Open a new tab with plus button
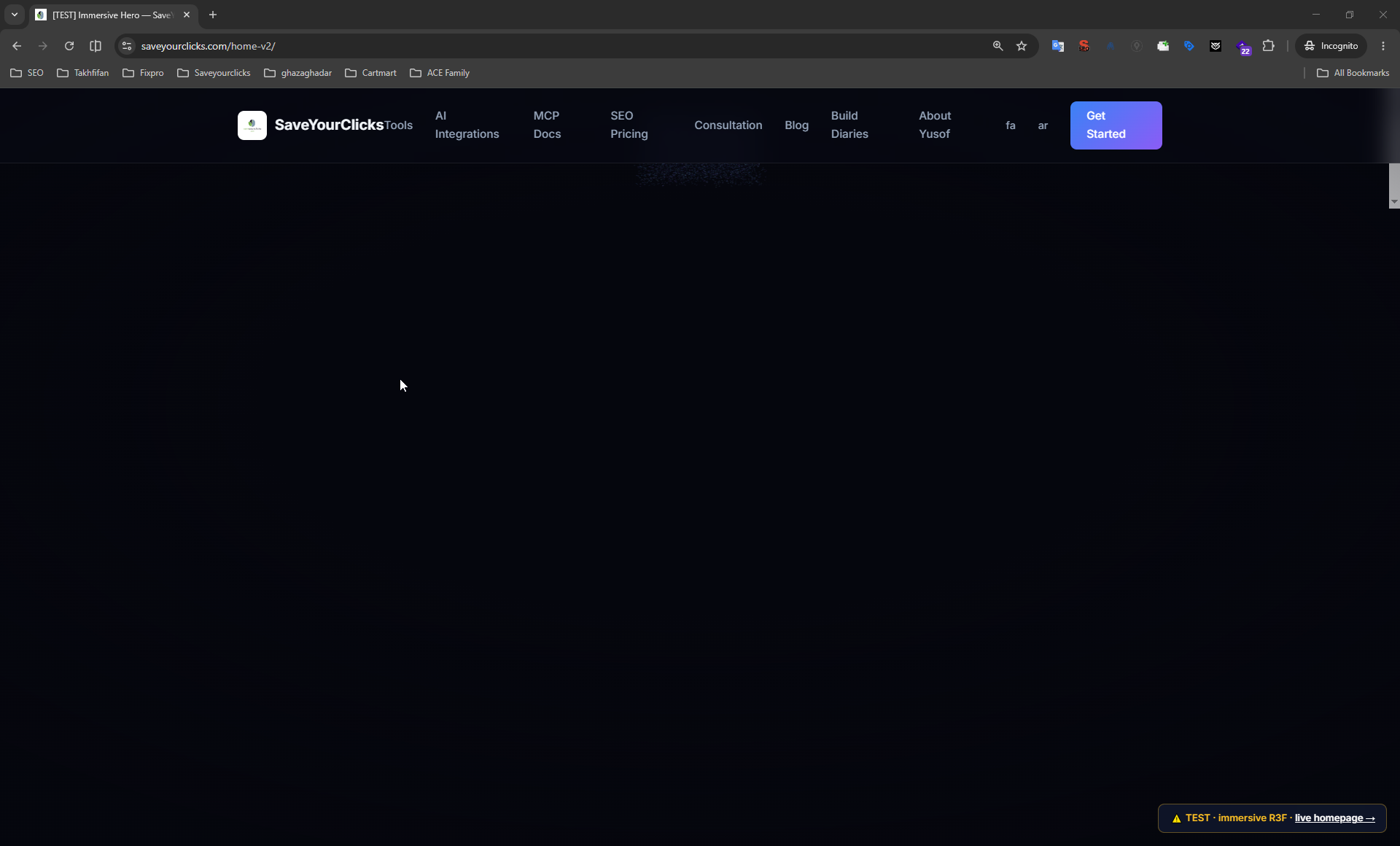The height and width of the screenshot is (846, 1400). click(213, 15)
